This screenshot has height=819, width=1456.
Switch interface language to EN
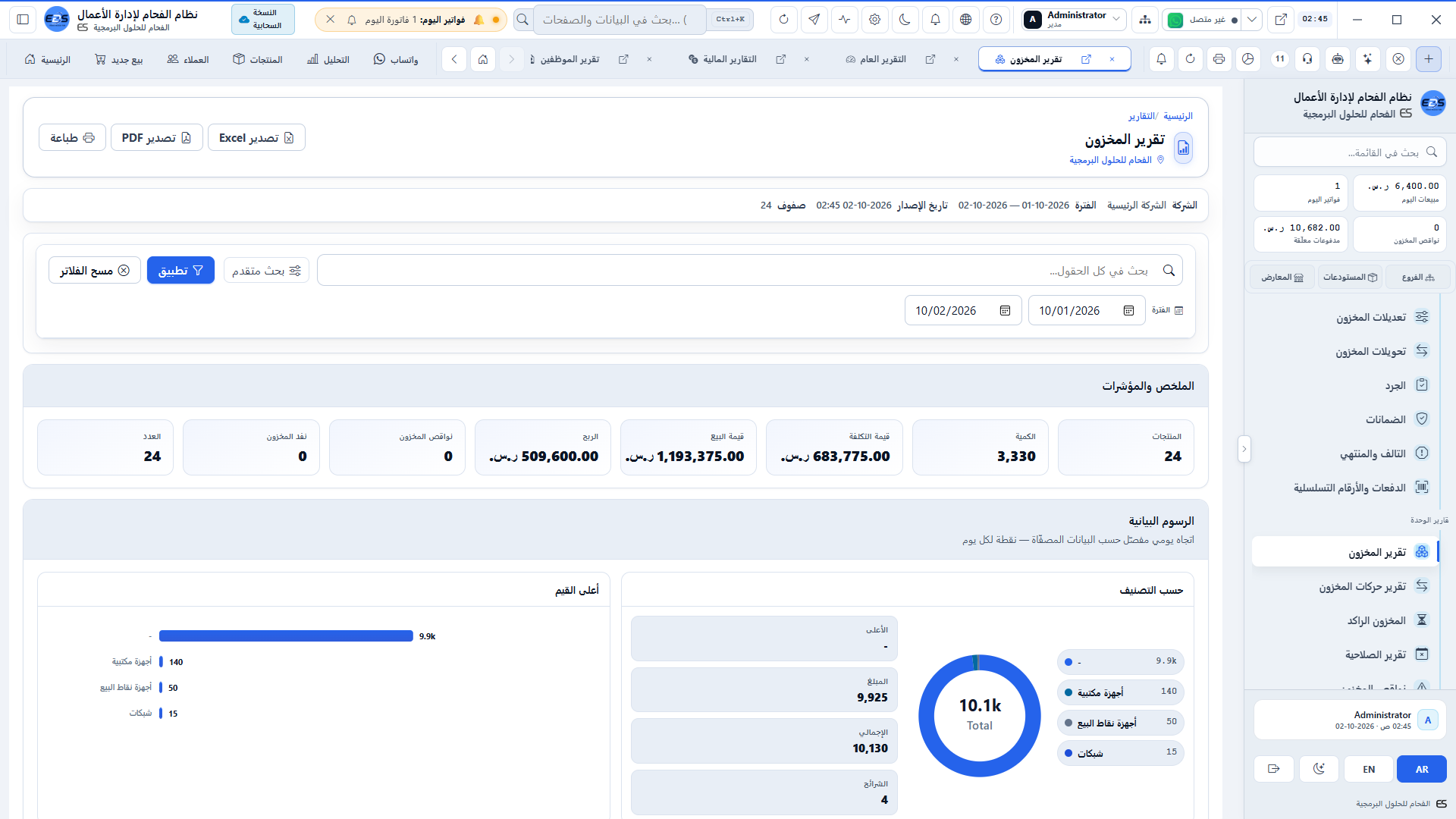1369,769
